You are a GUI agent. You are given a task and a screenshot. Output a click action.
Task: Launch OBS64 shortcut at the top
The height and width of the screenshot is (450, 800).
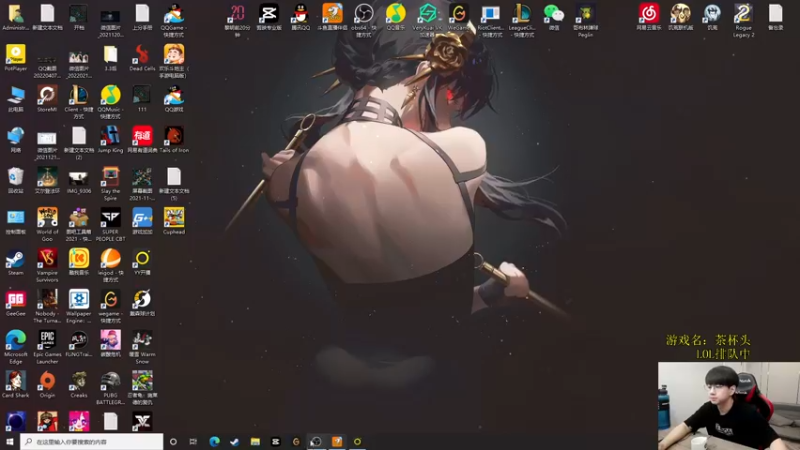point(364,20)
